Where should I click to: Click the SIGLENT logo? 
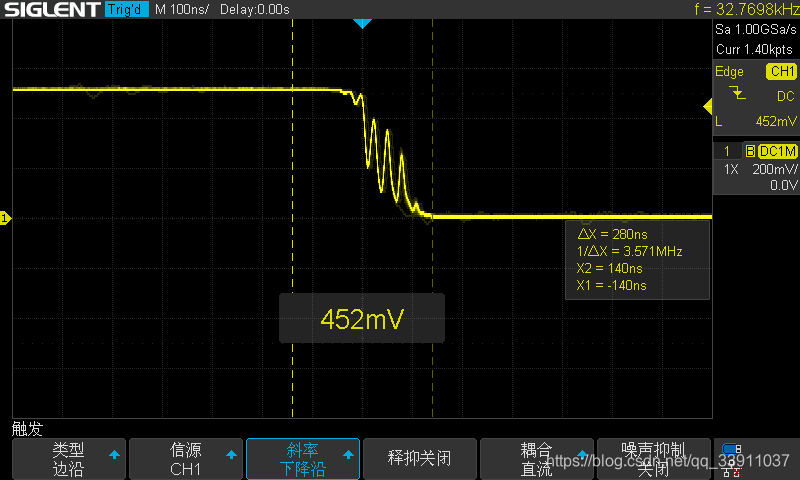click(x=52, y=9)
